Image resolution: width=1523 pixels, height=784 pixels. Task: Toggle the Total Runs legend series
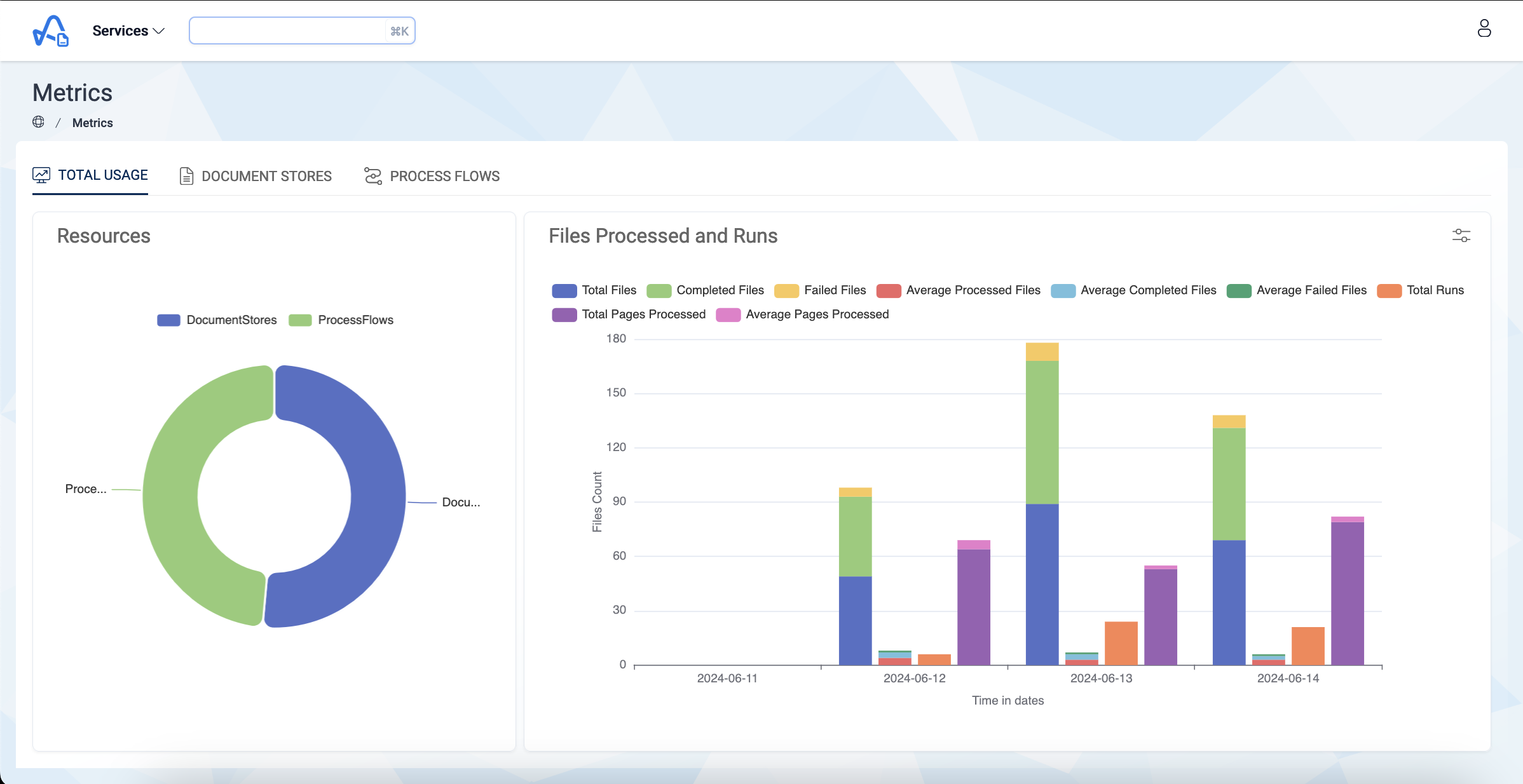pos(1420,290)
